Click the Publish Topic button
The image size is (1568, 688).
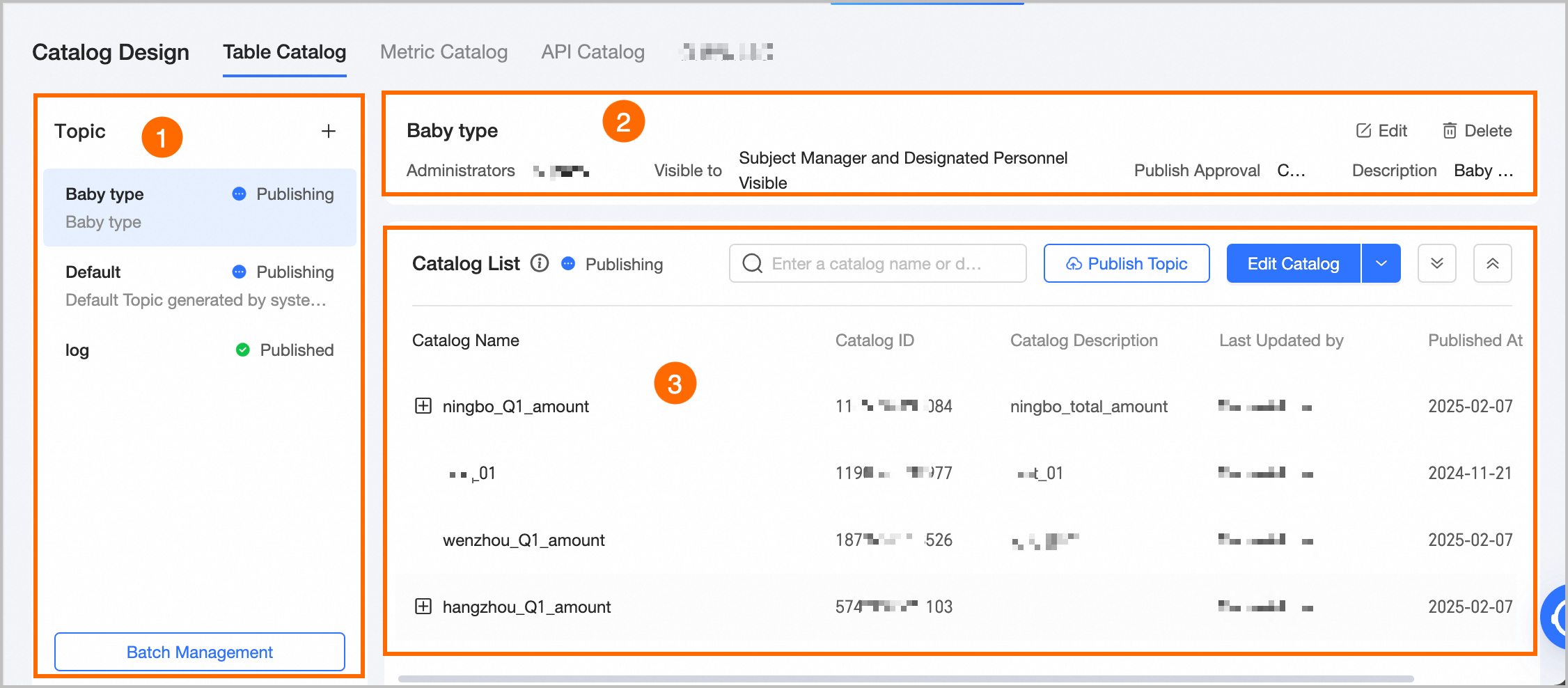[x=1126, y=263]
